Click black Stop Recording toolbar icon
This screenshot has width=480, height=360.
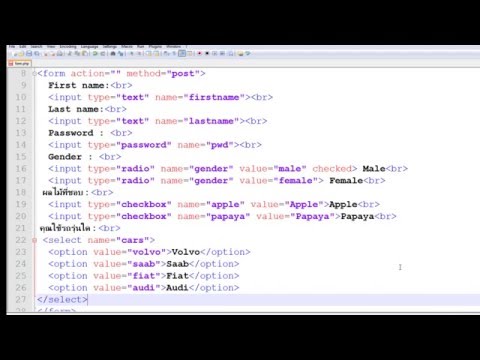tap(207, 53)
